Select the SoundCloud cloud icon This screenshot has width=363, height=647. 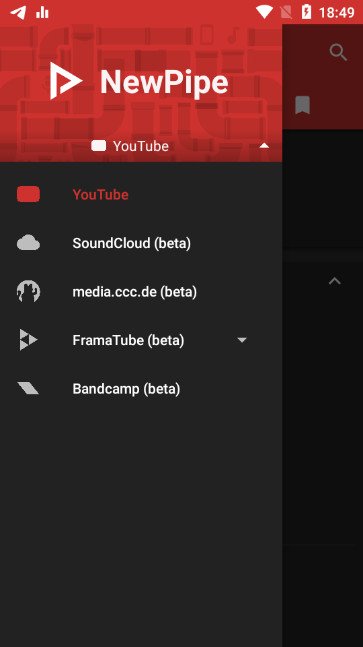[x=28, y=243]
